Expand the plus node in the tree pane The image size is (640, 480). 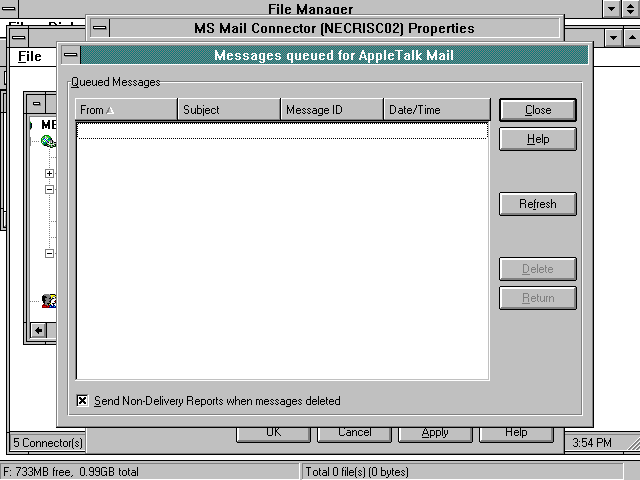(49, 173)
